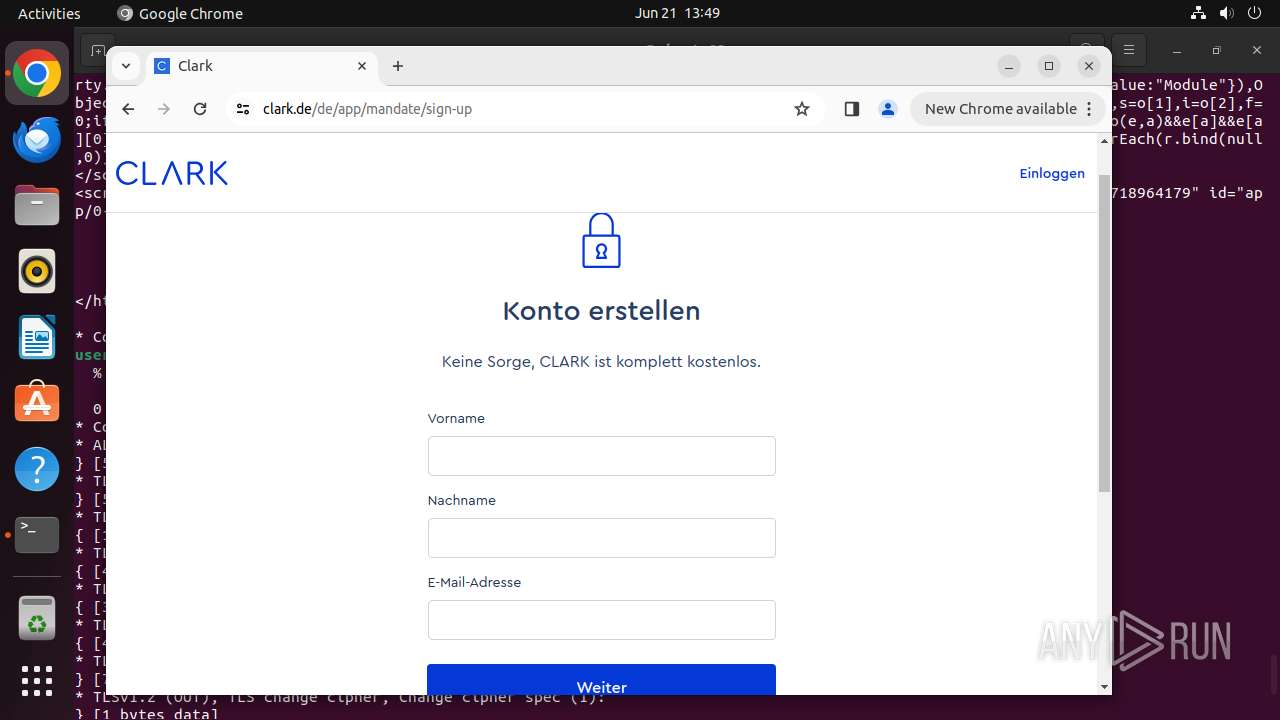The height and width of the screenshot is (720, 1280).
Task: Click the Weiter button
Action: coord(601,680)
